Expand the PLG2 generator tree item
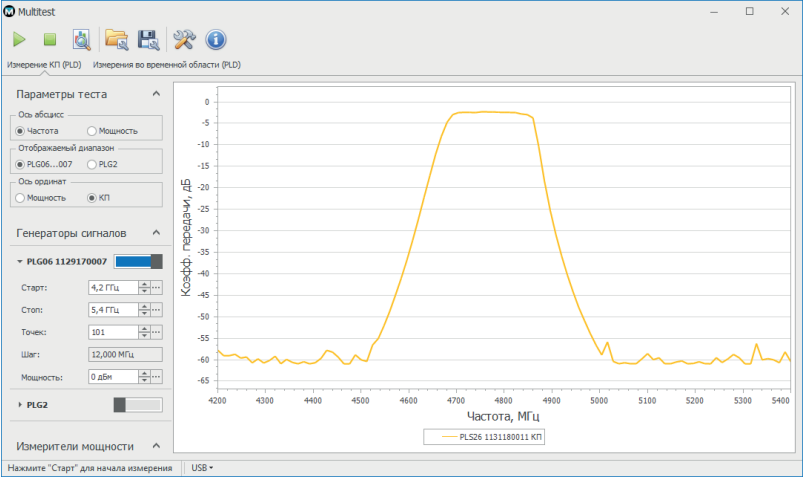This screenshot has width=803, height=477. (20, 405)
